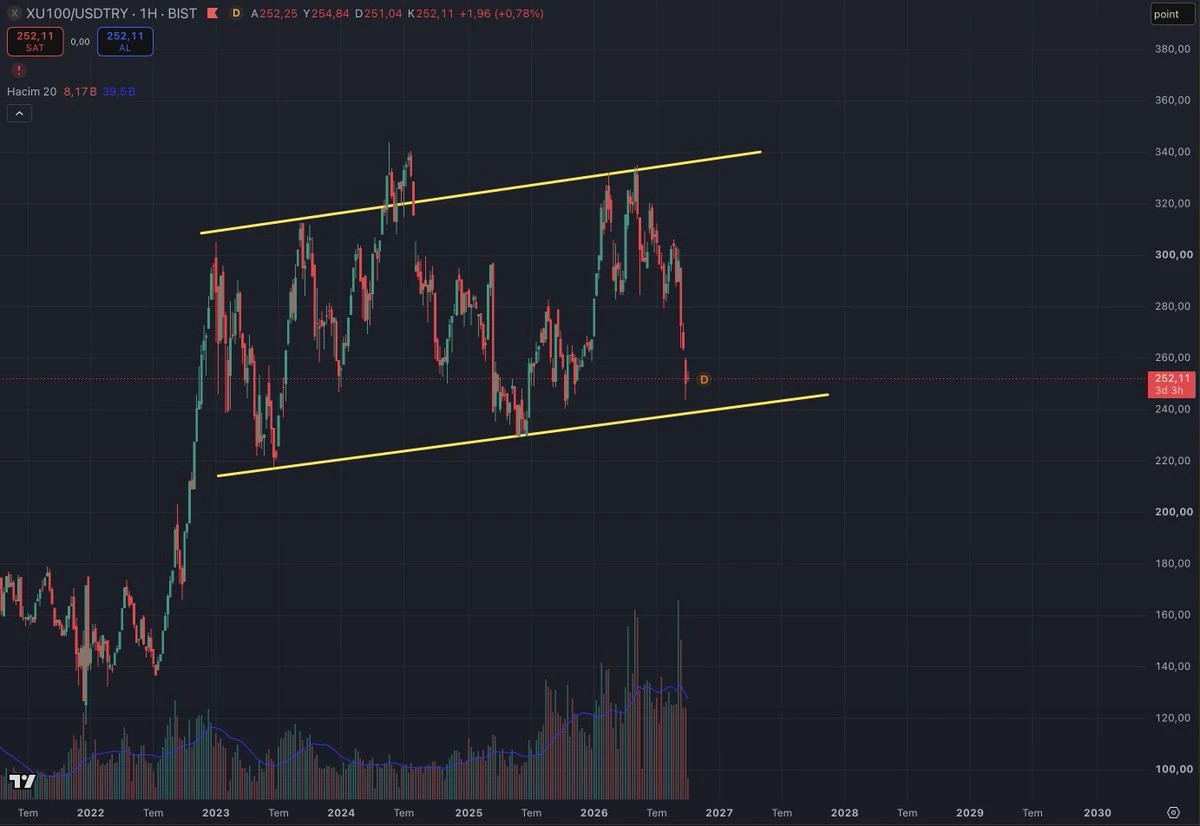Click the red SAT sell button
1200x826 pixels.
[35, 41]
